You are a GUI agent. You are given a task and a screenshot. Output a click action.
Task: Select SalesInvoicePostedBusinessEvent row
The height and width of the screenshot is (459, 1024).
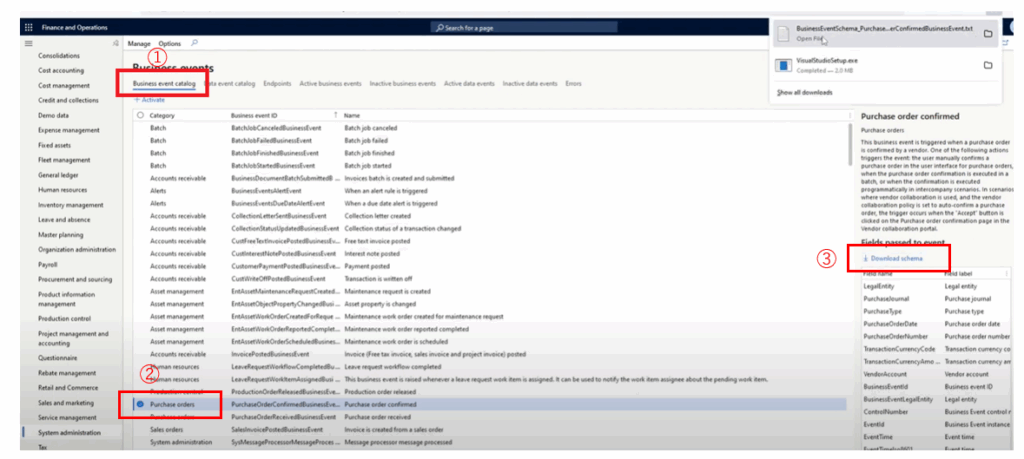[490, 430]
